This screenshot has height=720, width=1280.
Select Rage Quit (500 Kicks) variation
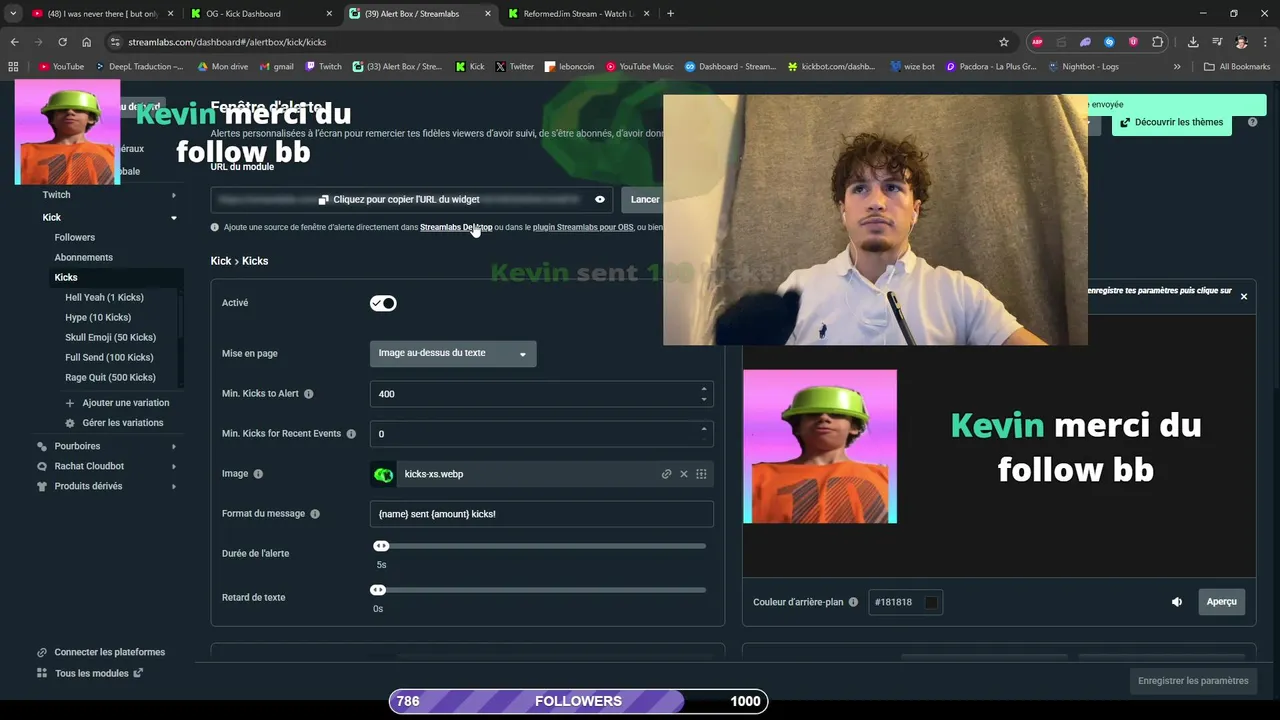pos(110,377)
